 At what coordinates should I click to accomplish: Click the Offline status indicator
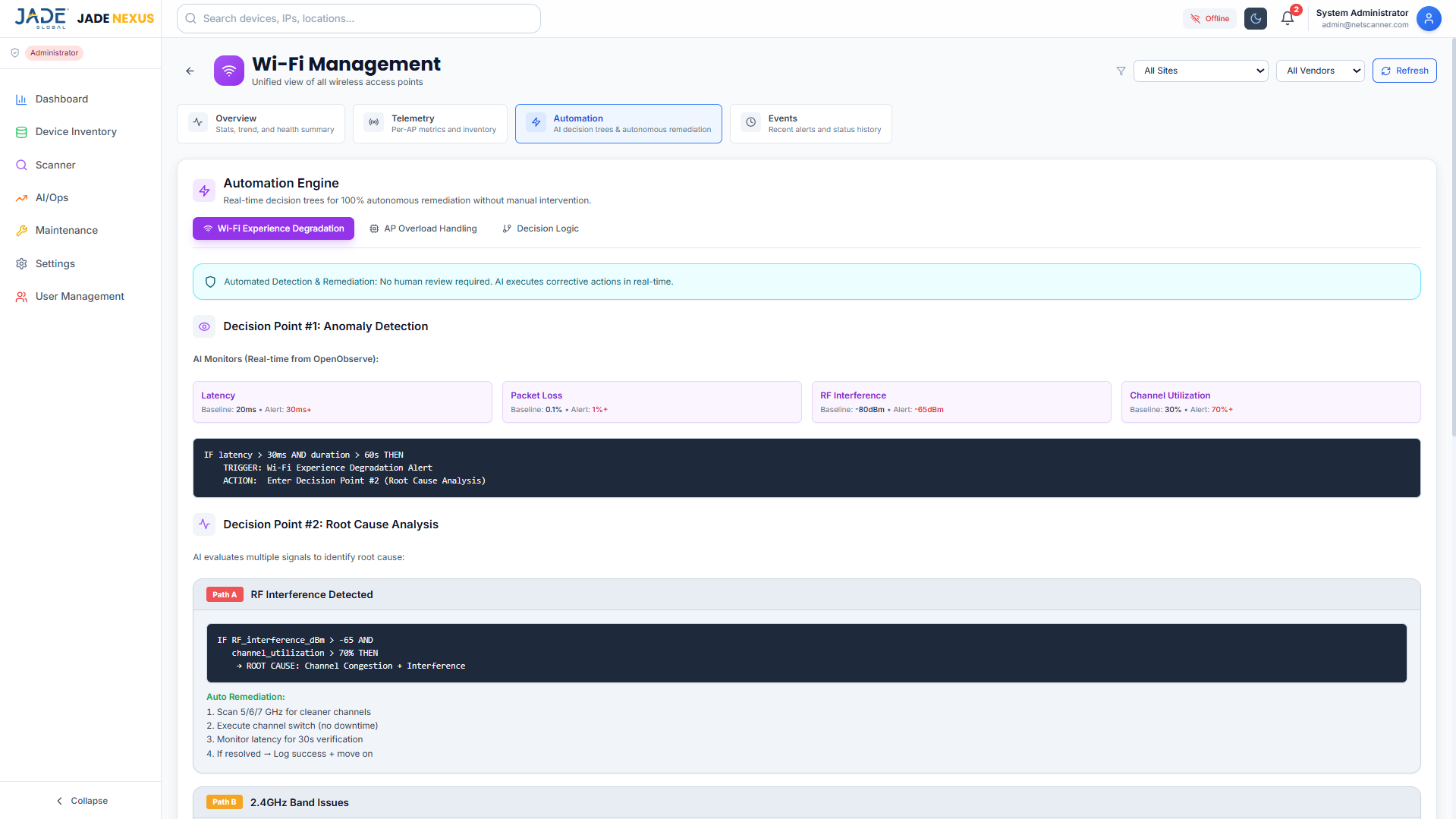(1209, 18)
